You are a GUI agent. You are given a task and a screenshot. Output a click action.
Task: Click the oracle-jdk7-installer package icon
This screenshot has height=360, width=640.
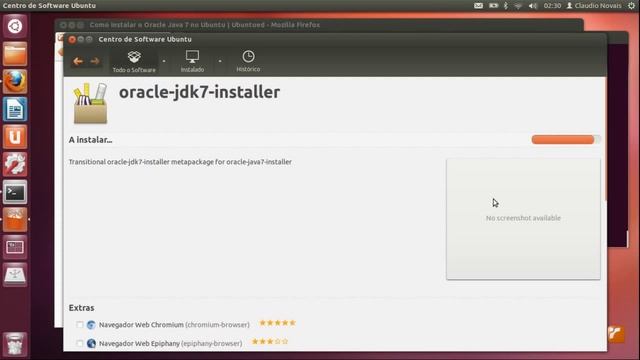[90, 103]
